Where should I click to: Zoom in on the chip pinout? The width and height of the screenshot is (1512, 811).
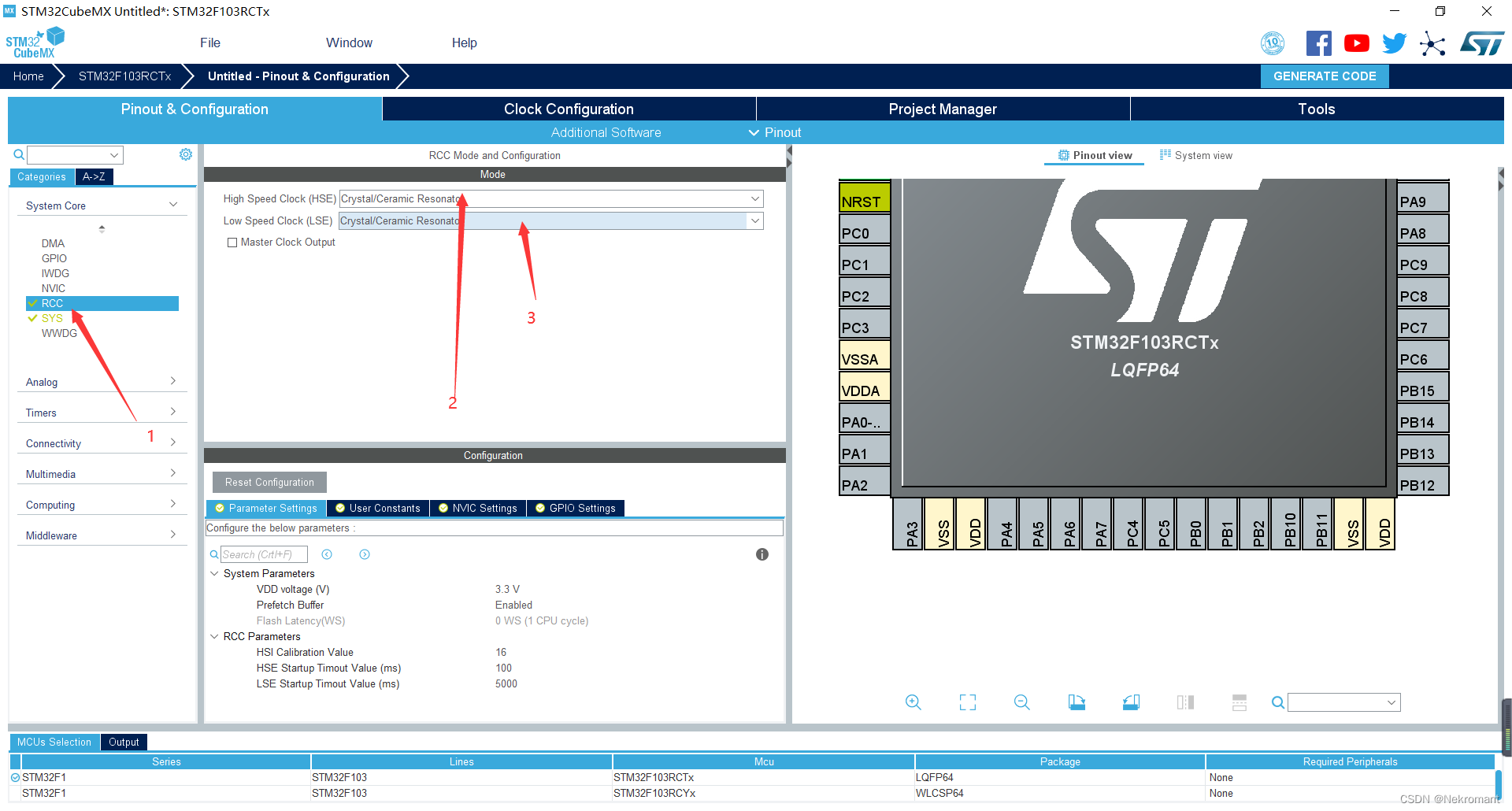(913, 702)
